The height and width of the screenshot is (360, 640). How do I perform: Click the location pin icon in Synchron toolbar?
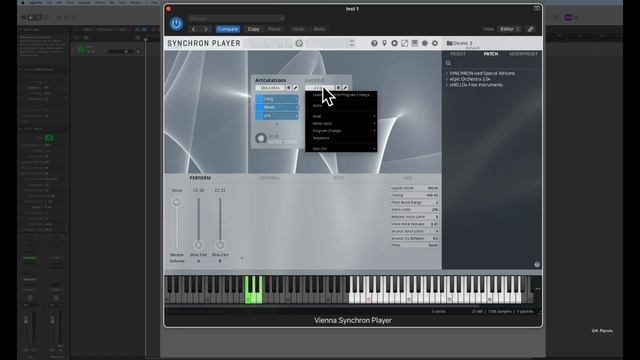[384, 43]
